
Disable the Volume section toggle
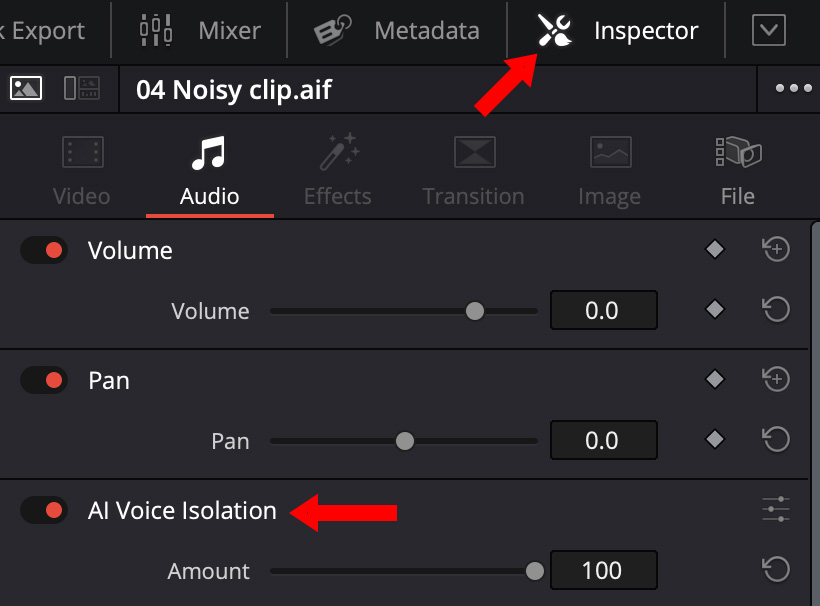[x=44, y=250]
